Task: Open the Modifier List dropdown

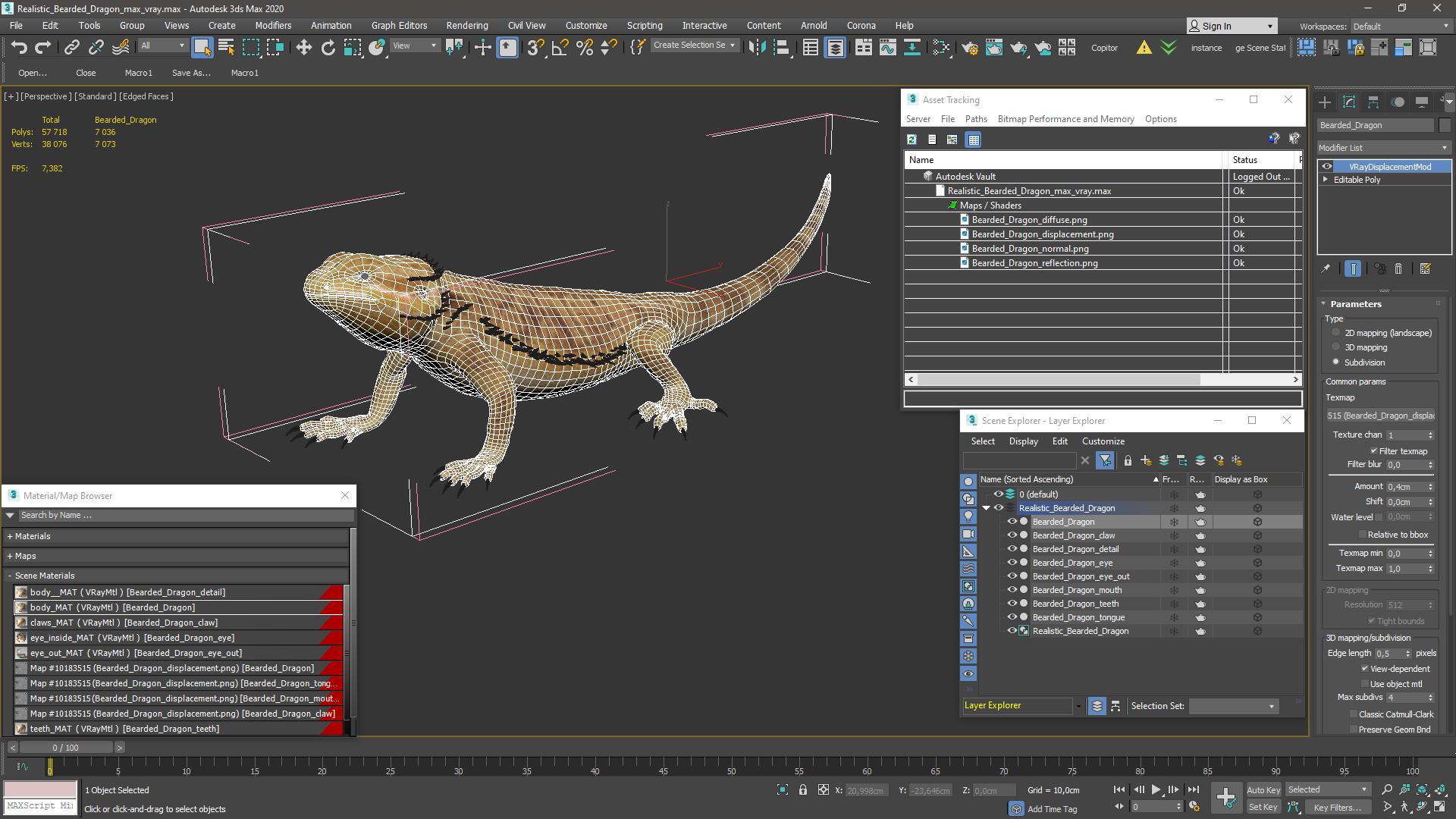Action: 1384,148
